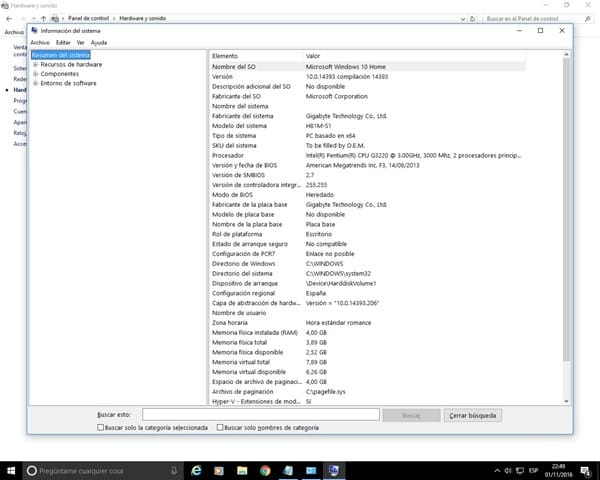
Task: Maximize the Información del sistema window
Action: tap(540, 31)
